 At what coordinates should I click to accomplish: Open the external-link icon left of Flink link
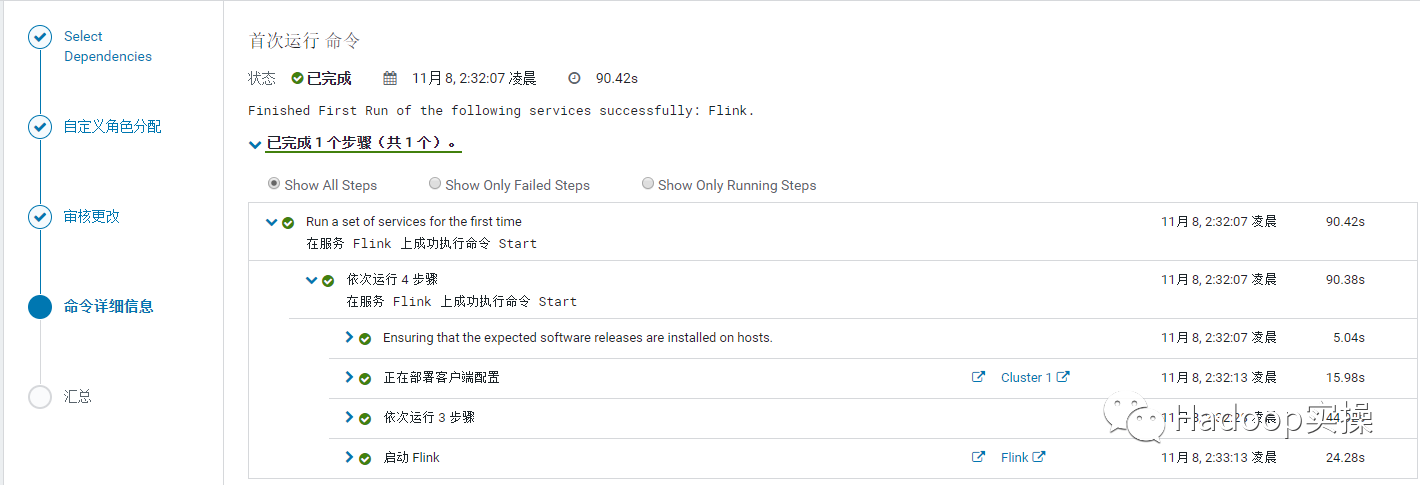point(978,457)
